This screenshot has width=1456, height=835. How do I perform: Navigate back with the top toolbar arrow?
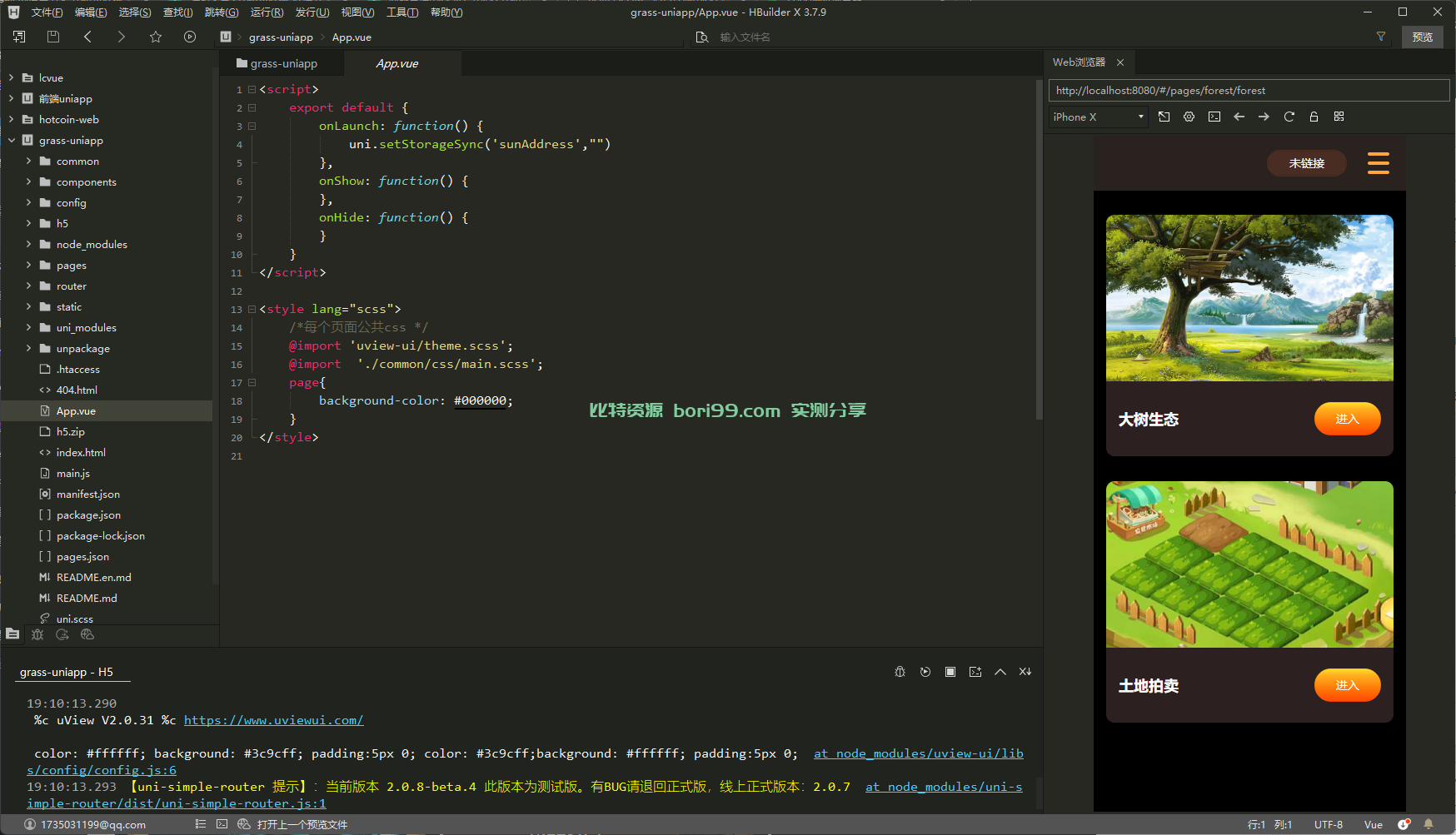(x=87, y=37)
